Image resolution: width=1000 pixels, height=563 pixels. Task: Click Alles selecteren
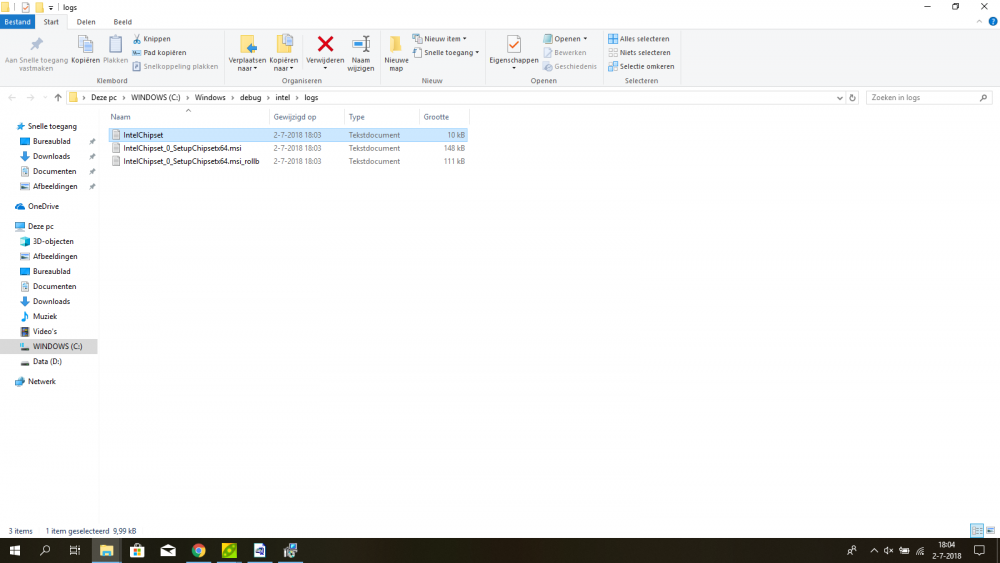pyautogui.click(x=639, y=39)
